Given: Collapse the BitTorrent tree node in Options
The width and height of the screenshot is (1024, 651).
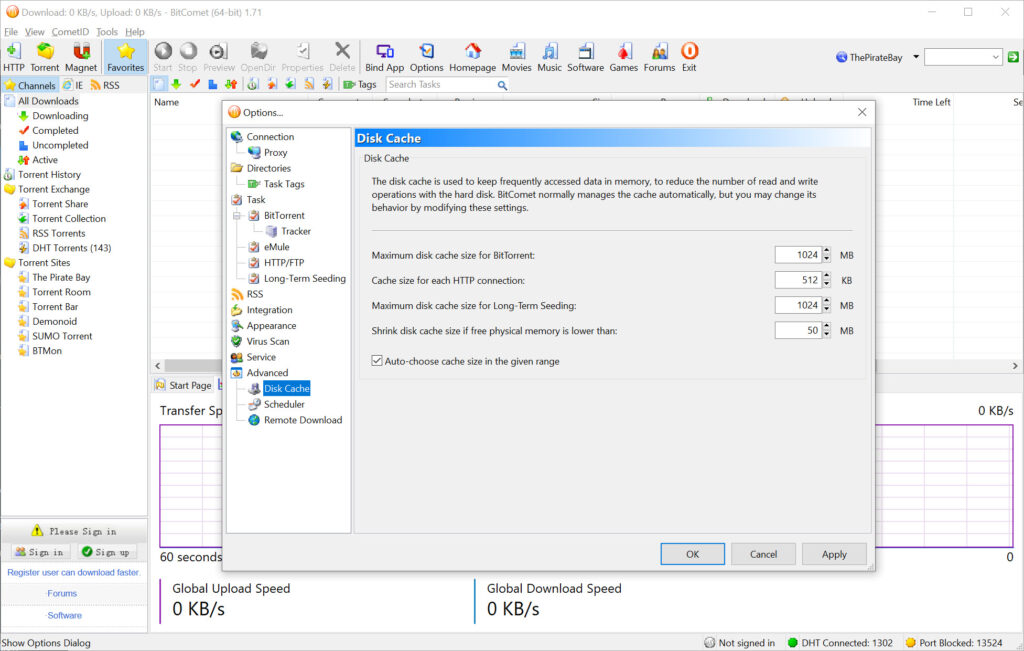Looking at the screenshot, I should pyautogui.click(x=238, y=216).
